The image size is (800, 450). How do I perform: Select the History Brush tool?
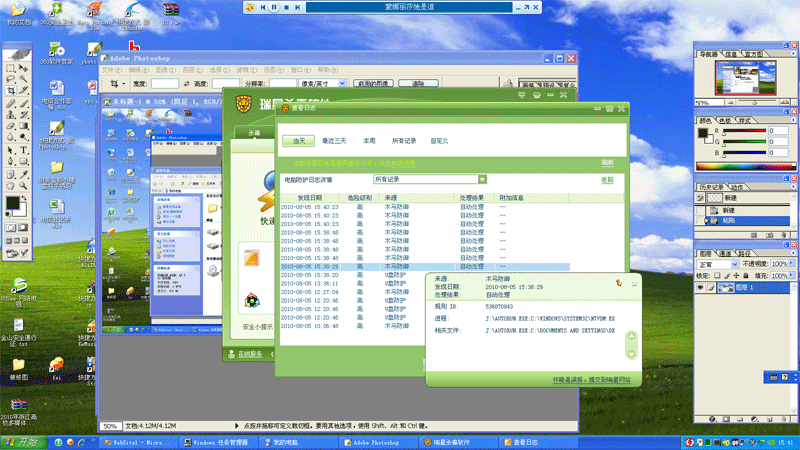[x=23, y=115]
